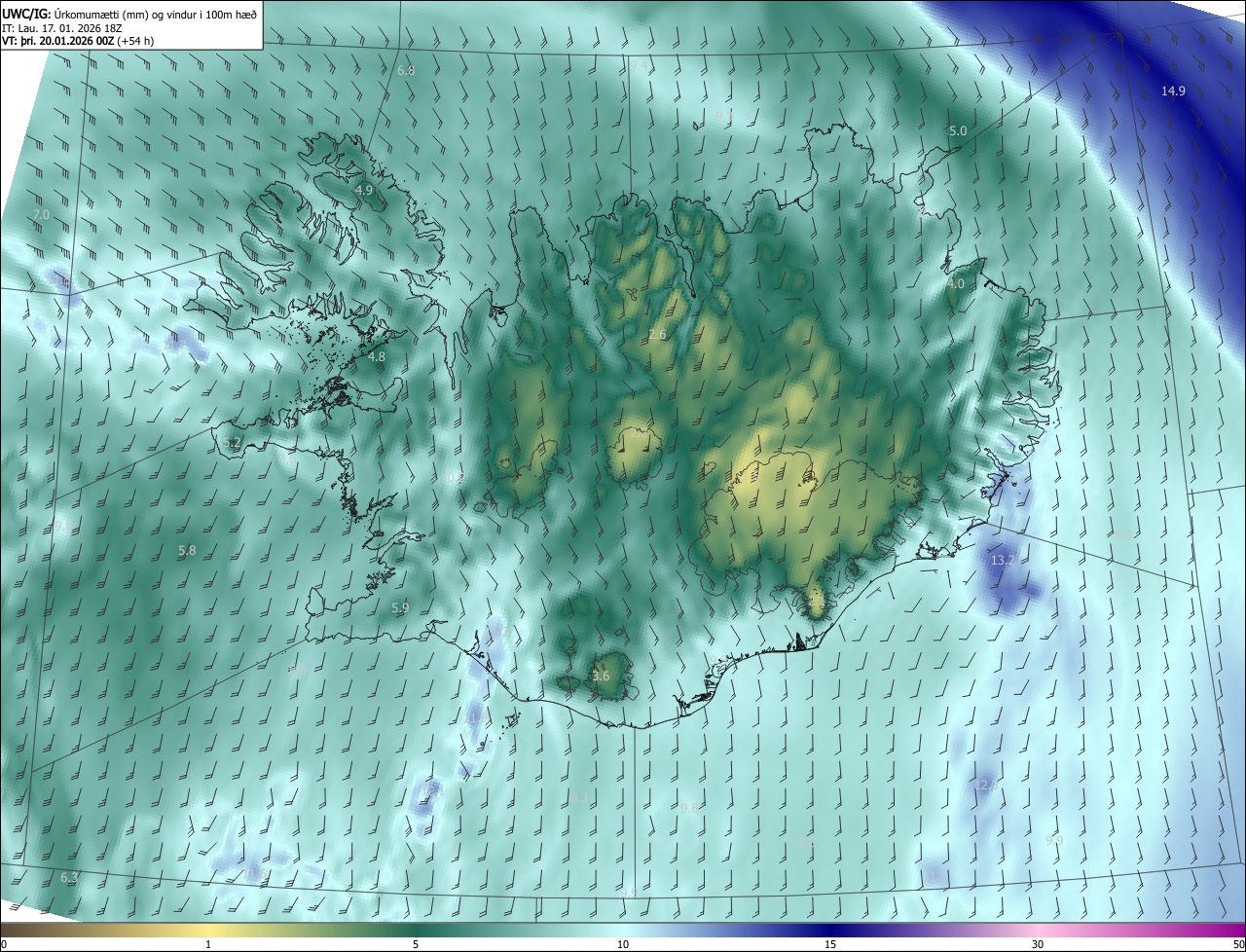This screenshot has height=952, width=1246.
Task: Click the 6.3 label in the lower-left corner
Action: [69, 879]
